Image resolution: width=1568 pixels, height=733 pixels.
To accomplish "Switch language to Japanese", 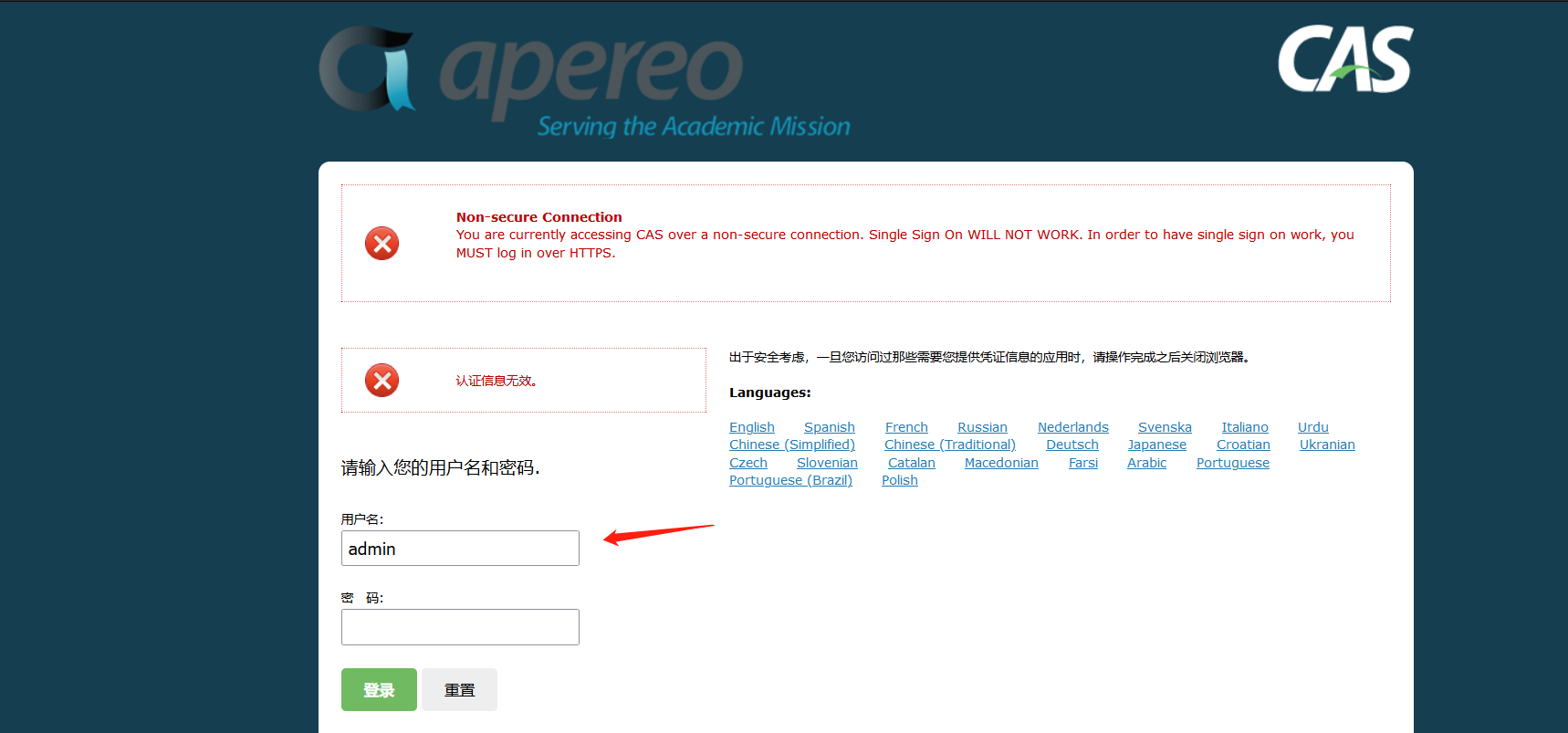I will click(1157, 445).
